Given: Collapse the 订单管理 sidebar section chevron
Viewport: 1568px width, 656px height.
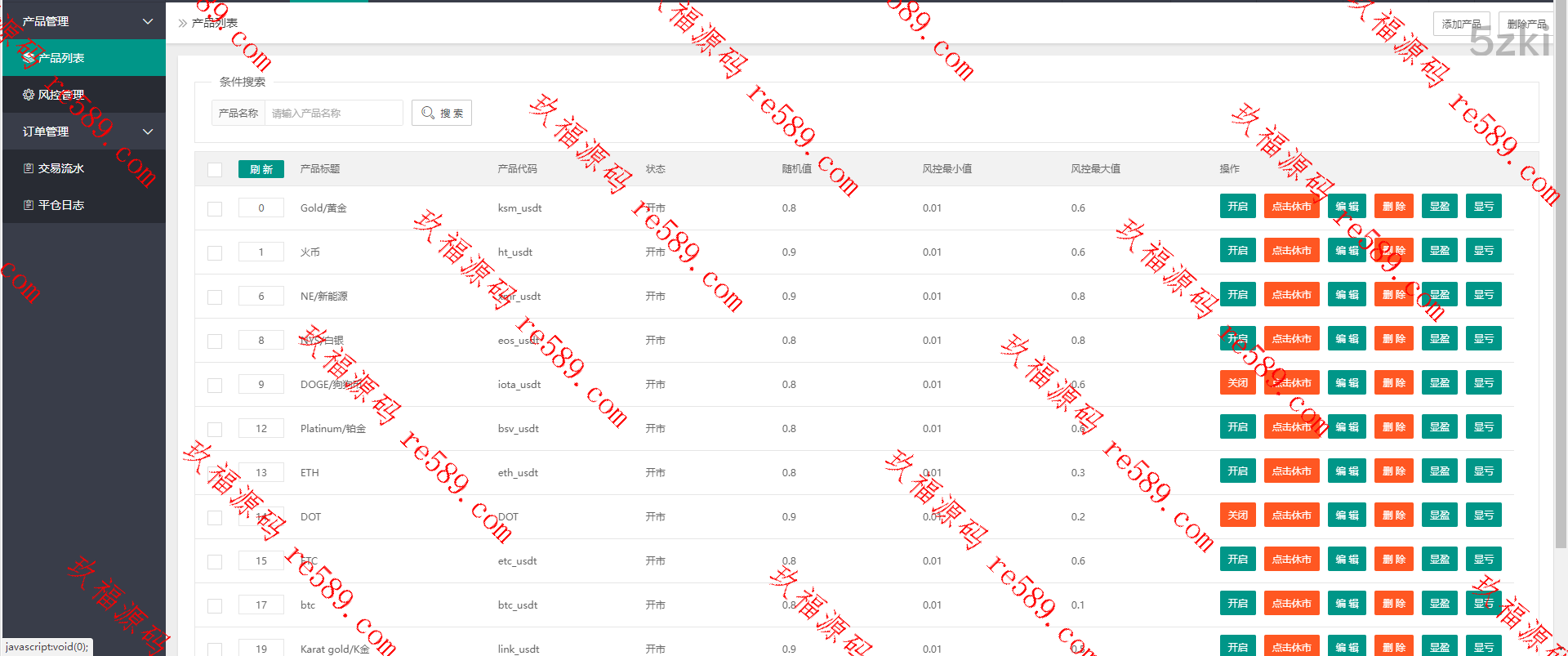Looking at the screenshot, I should 148,132.
